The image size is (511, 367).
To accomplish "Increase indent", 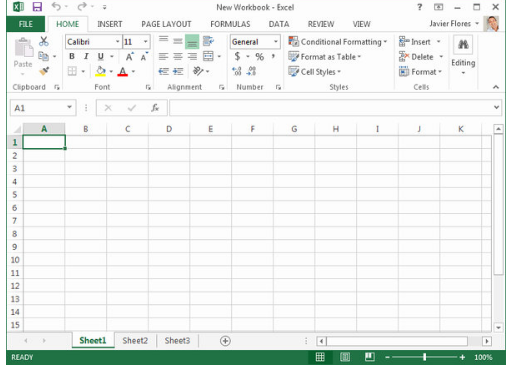I will (178, 71).
